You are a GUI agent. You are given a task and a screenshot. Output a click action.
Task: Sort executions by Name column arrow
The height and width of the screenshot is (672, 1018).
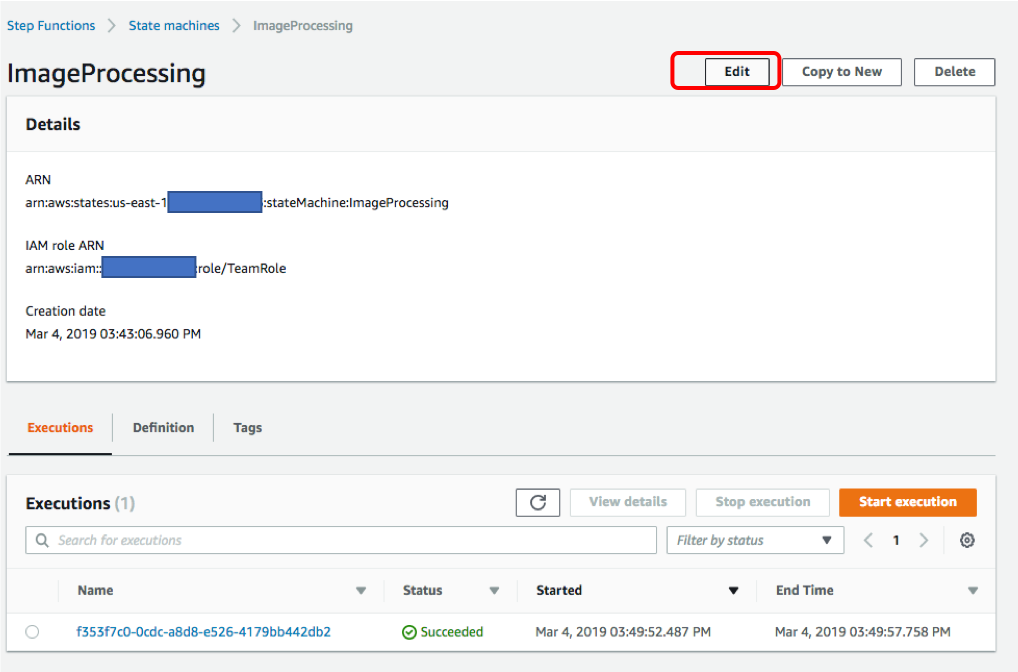[361, 591]
